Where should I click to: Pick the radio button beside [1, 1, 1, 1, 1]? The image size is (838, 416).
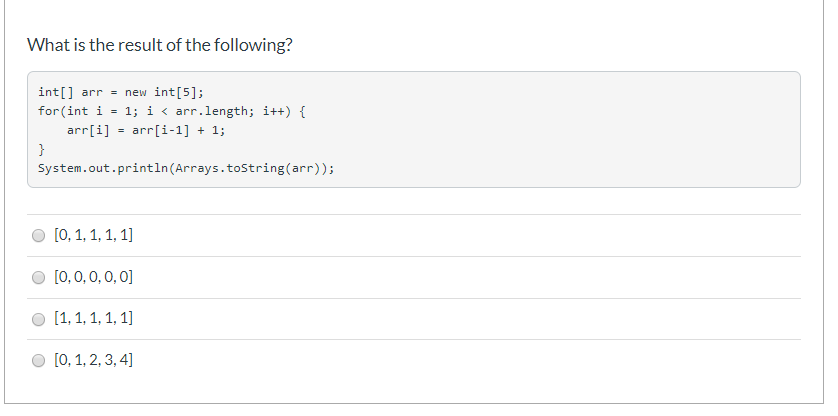tap(39, 319)
